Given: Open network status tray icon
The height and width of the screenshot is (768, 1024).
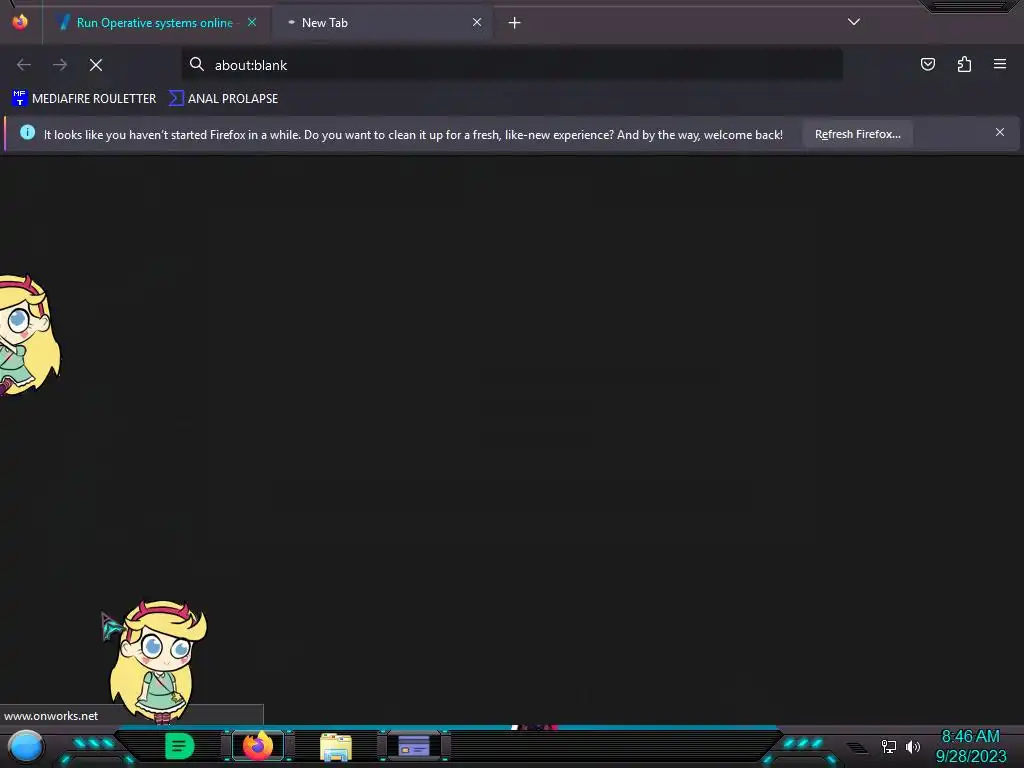Looking at the screenshot, I should pyautogui.click(x=889, y=746).
